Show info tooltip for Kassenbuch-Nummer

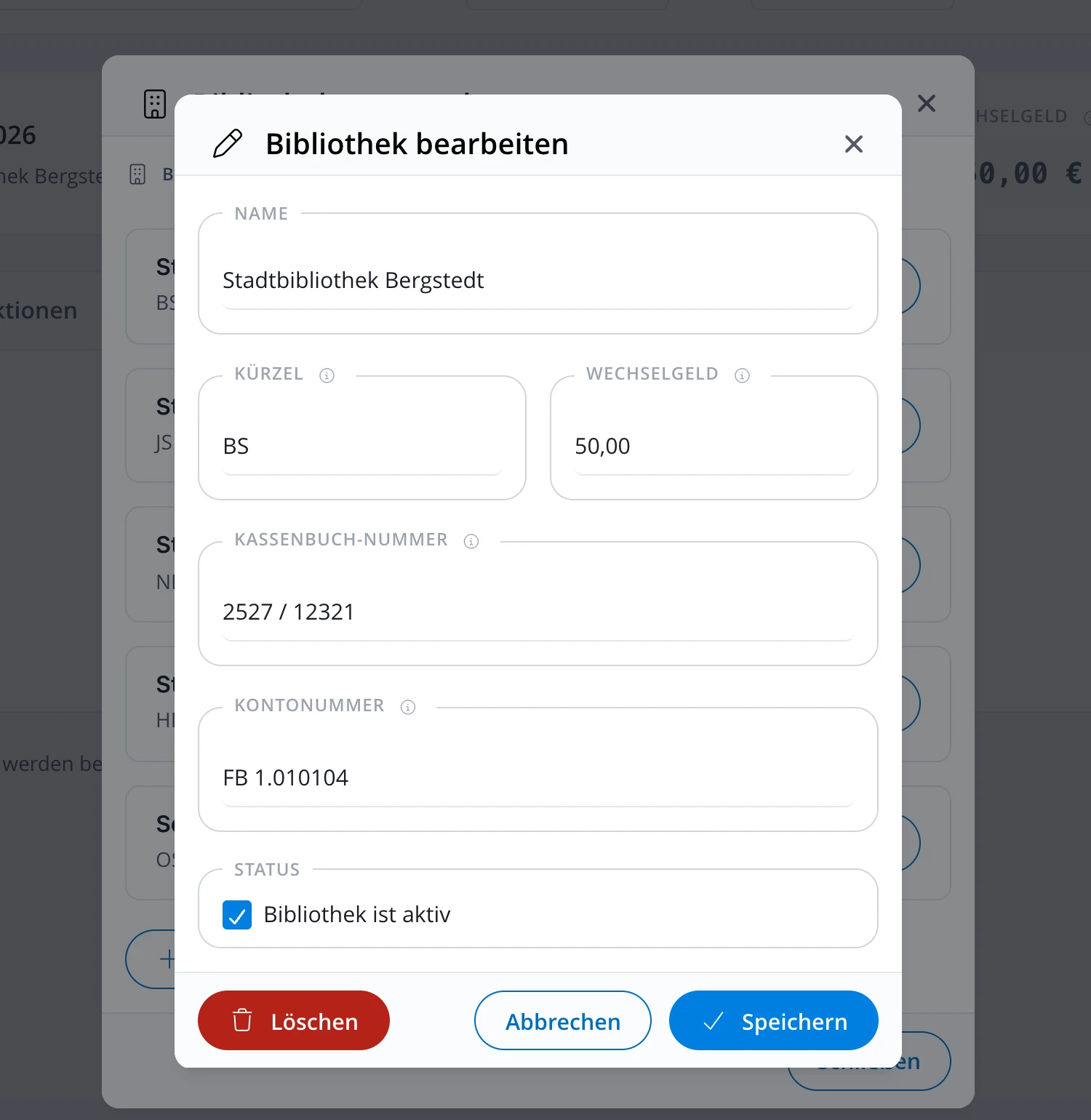[471, 541]
